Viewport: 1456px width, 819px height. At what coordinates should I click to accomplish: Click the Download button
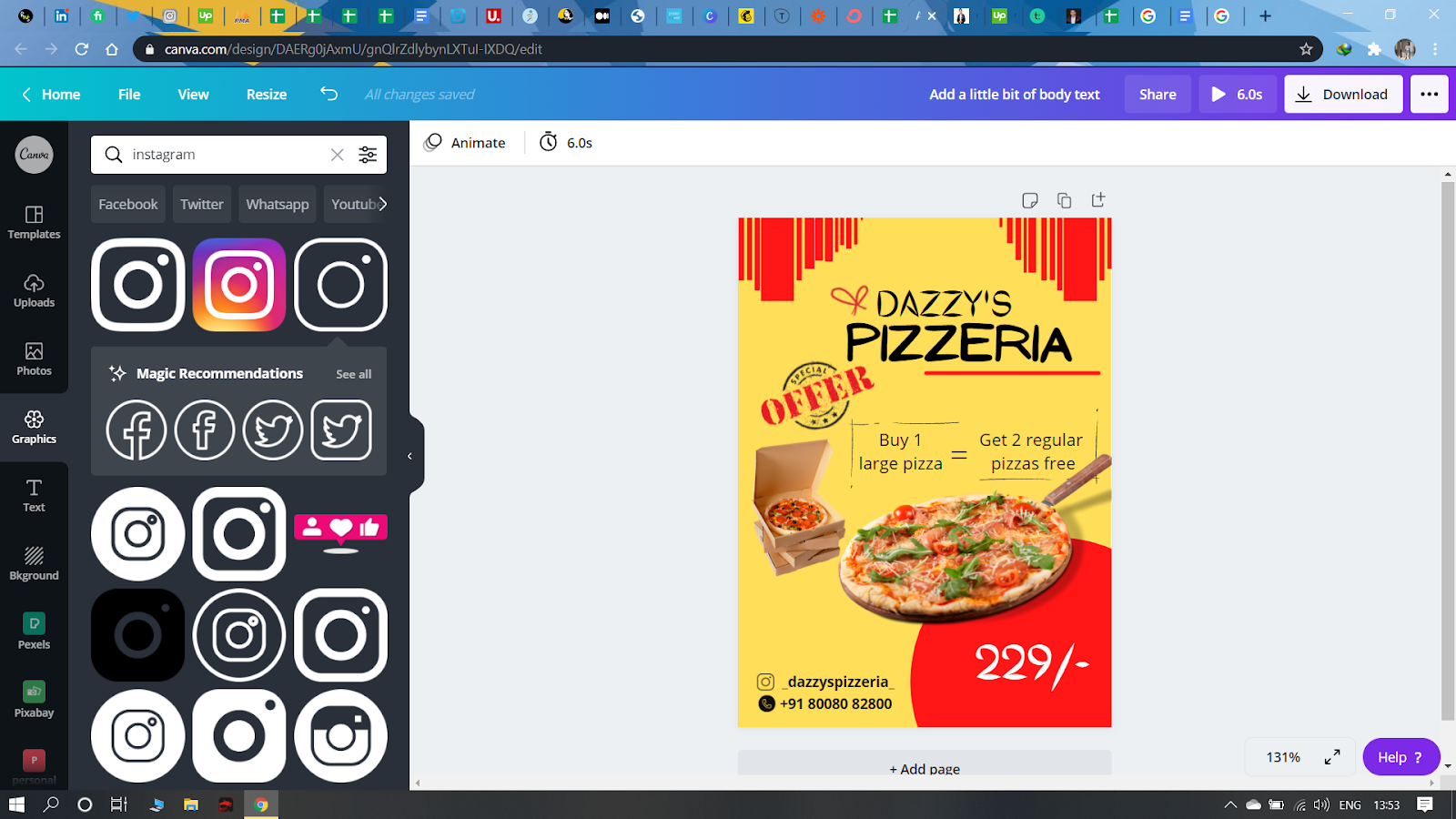(1343, 94)
